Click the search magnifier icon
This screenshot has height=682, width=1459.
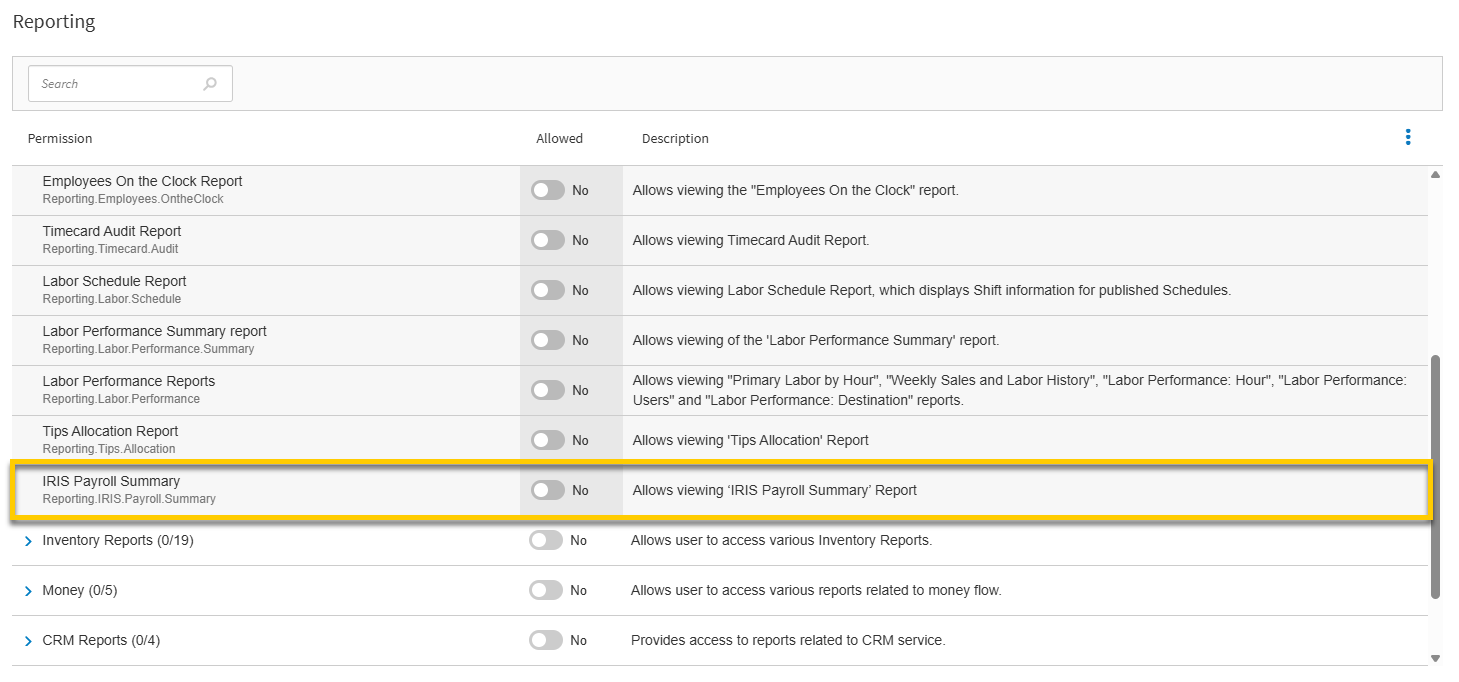210,83
